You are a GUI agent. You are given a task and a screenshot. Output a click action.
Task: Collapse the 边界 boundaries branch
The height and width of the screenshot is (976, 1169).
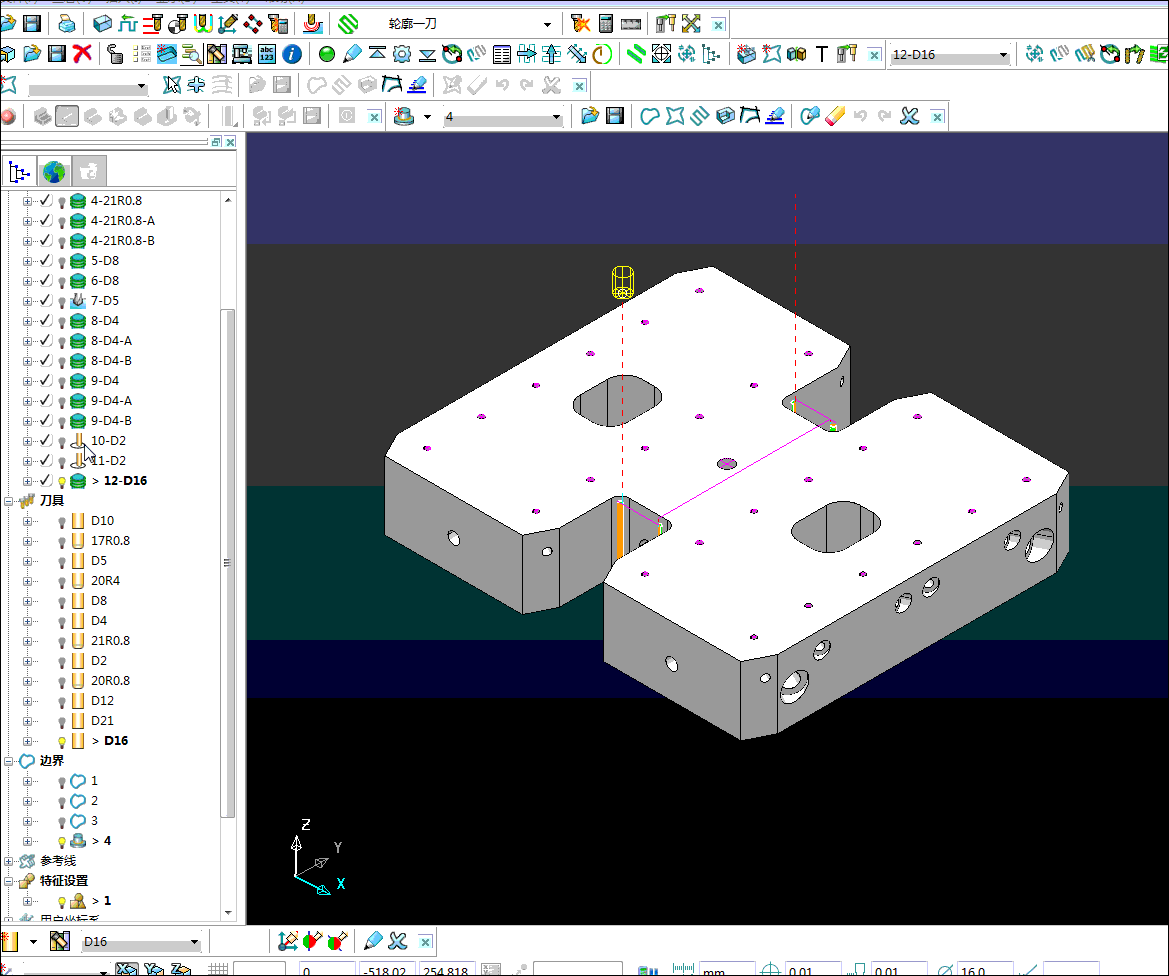[x=8, y=761]
